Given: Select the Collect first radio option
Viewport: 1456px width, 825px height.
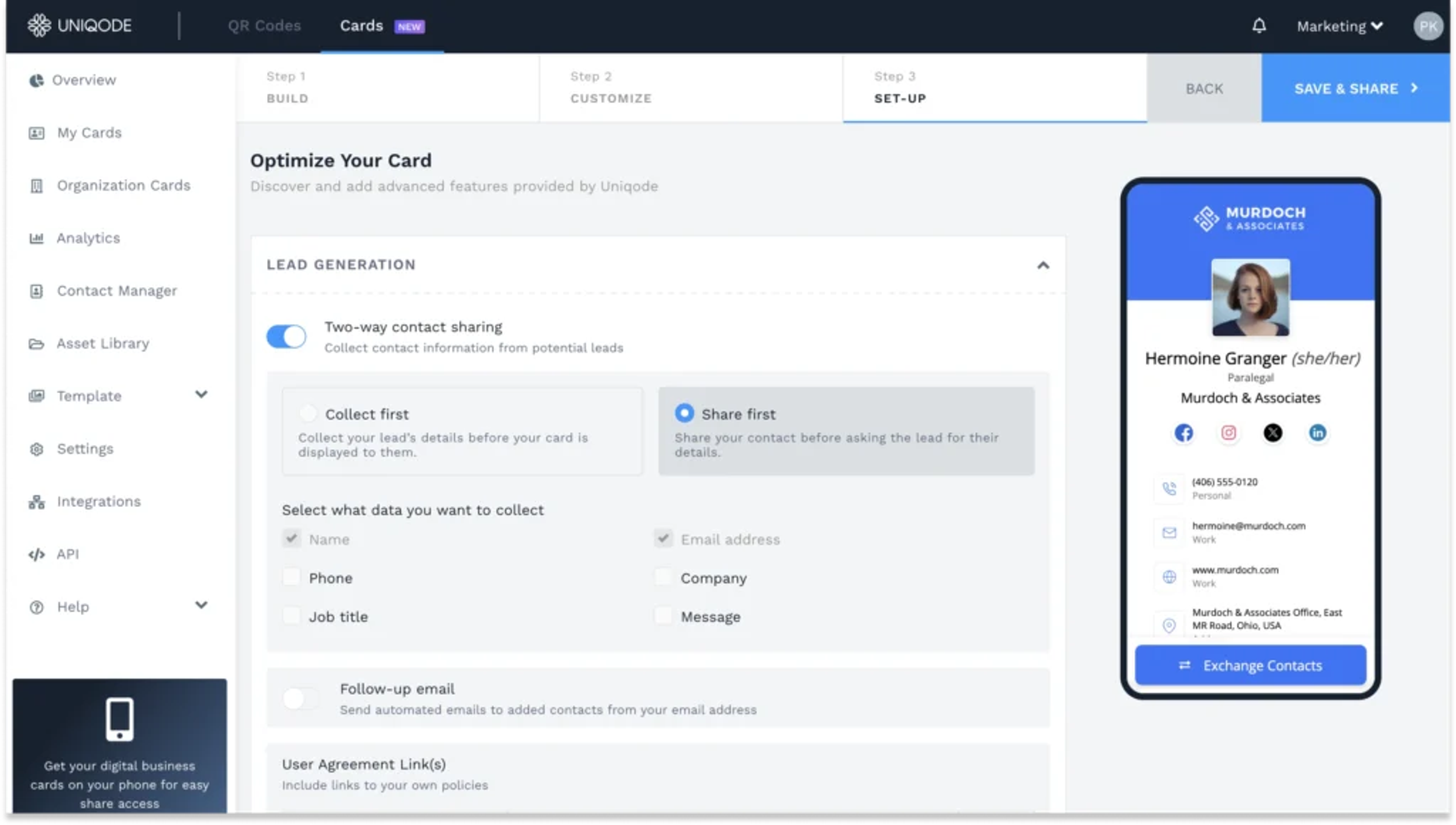Looking at the screenshot, I should (308, 413).
